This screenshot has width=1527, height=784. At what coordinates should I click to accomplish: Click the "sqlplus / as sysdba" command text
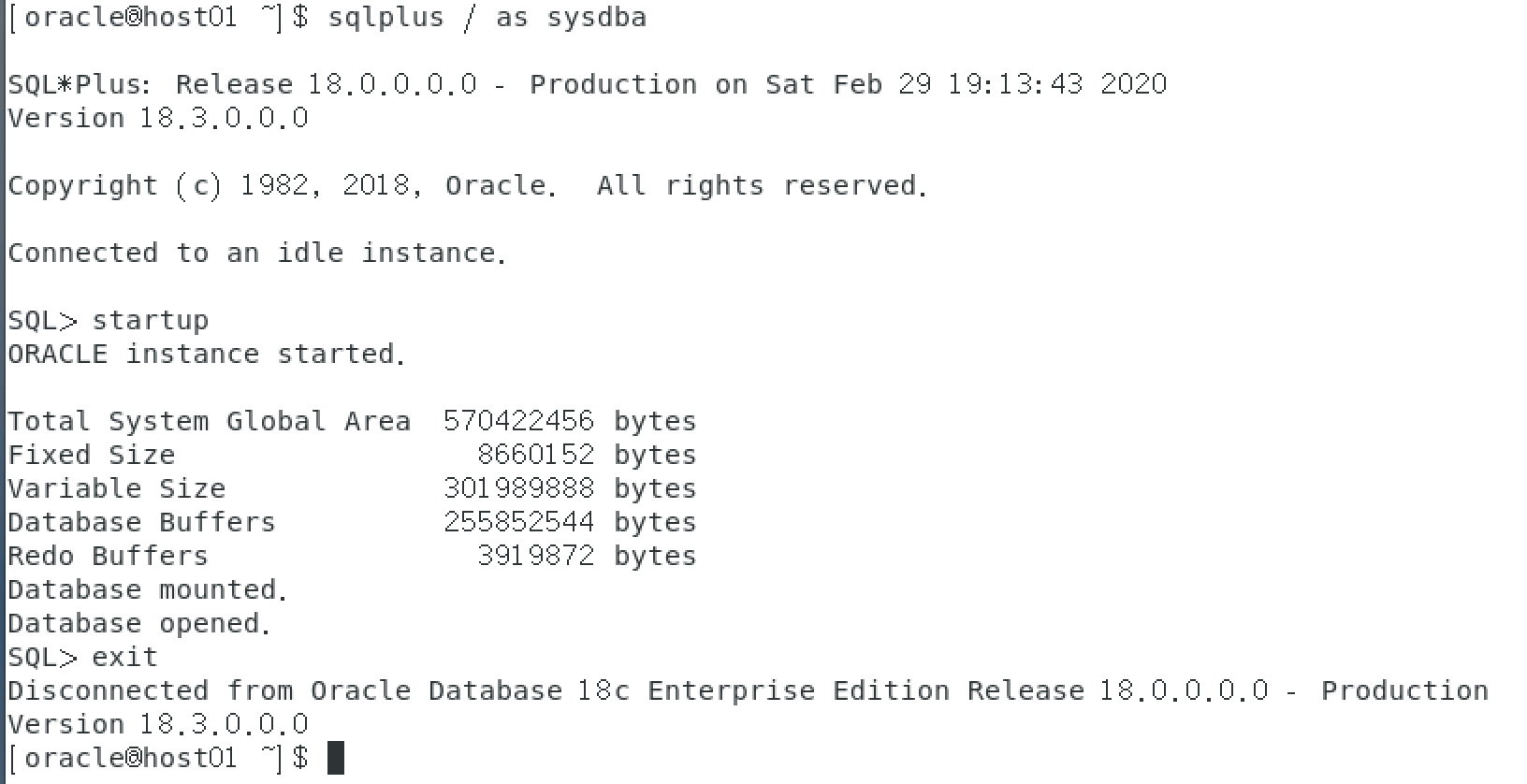tap(487, 18)
